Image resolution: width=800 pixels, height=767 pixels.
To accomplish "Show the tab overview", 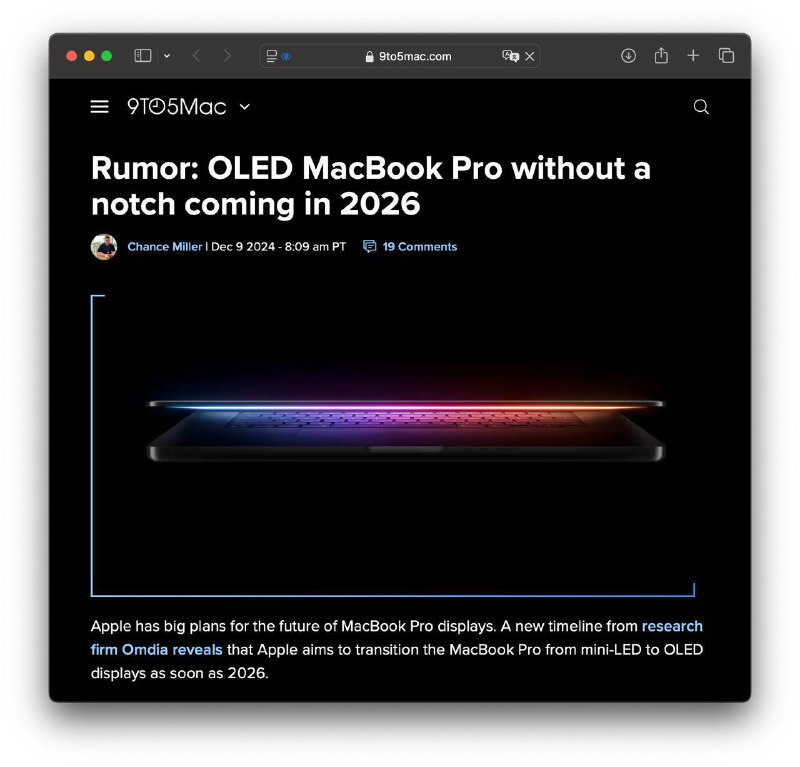I will pyautogui.click(x=726, y=56).
